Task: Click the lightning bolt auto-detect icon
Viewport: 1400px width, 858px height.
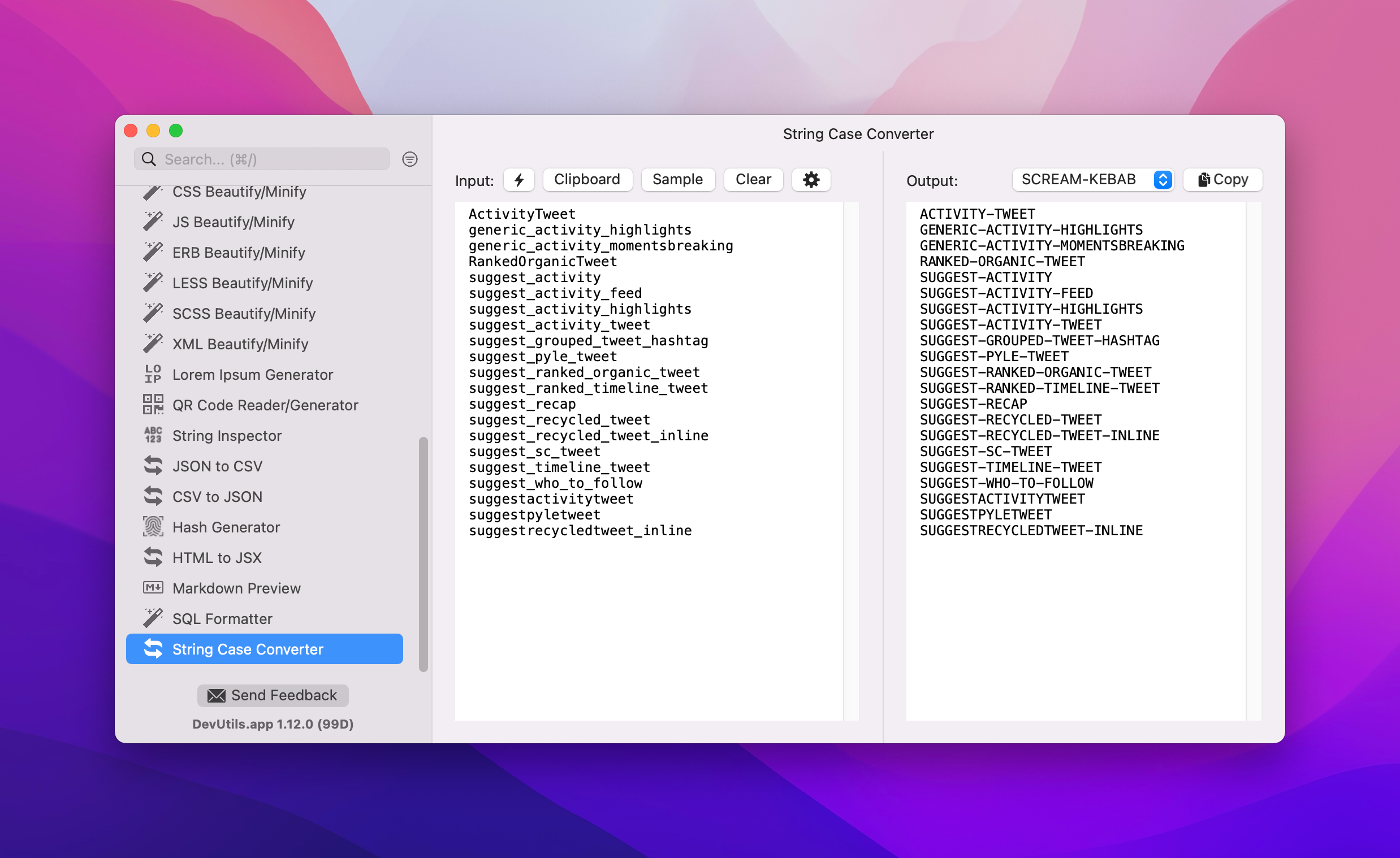Action: coord(518,180)
